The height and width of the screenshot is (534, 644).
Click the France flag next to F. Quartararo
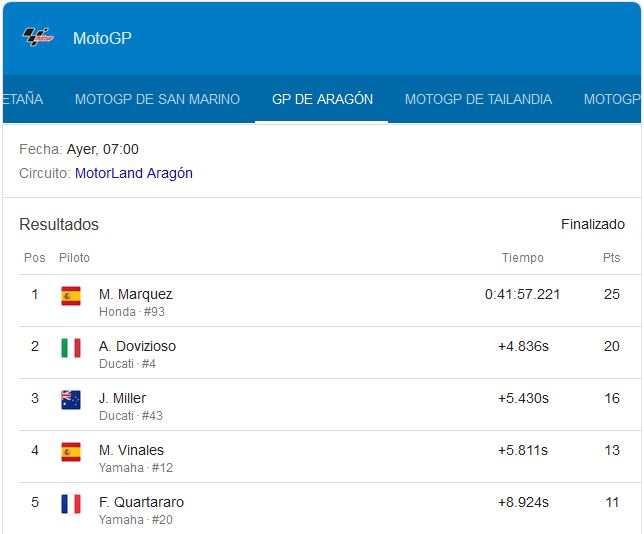(x=71, y=504)
